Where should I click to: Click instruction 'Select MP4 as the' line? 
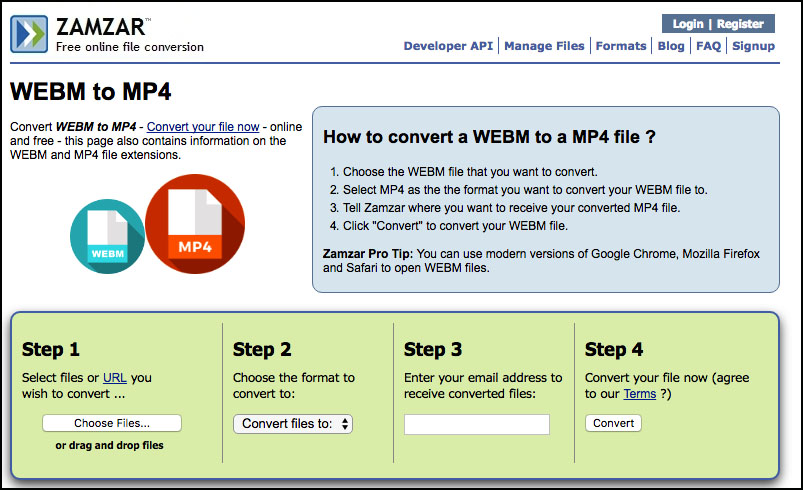(525, 190)
